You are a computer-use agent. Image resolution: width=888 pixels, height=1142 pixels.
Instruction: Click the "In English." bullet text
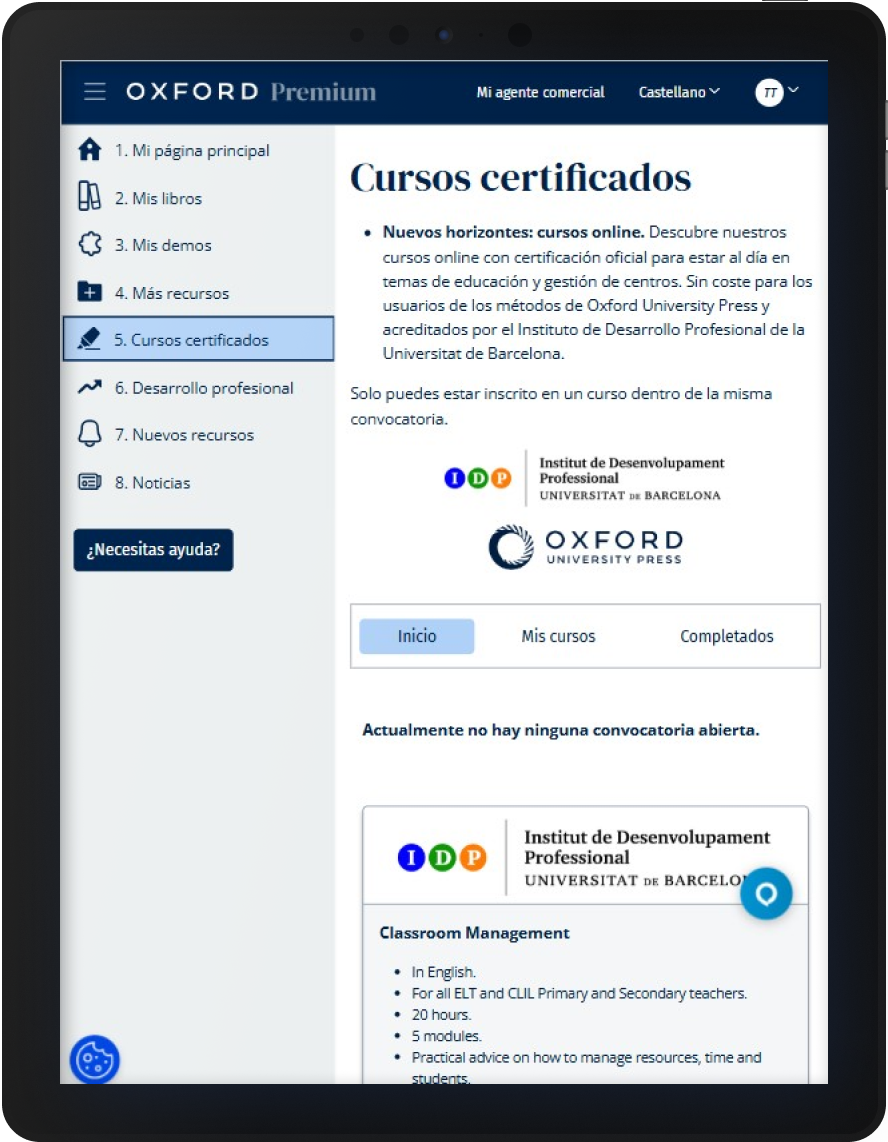444,972
